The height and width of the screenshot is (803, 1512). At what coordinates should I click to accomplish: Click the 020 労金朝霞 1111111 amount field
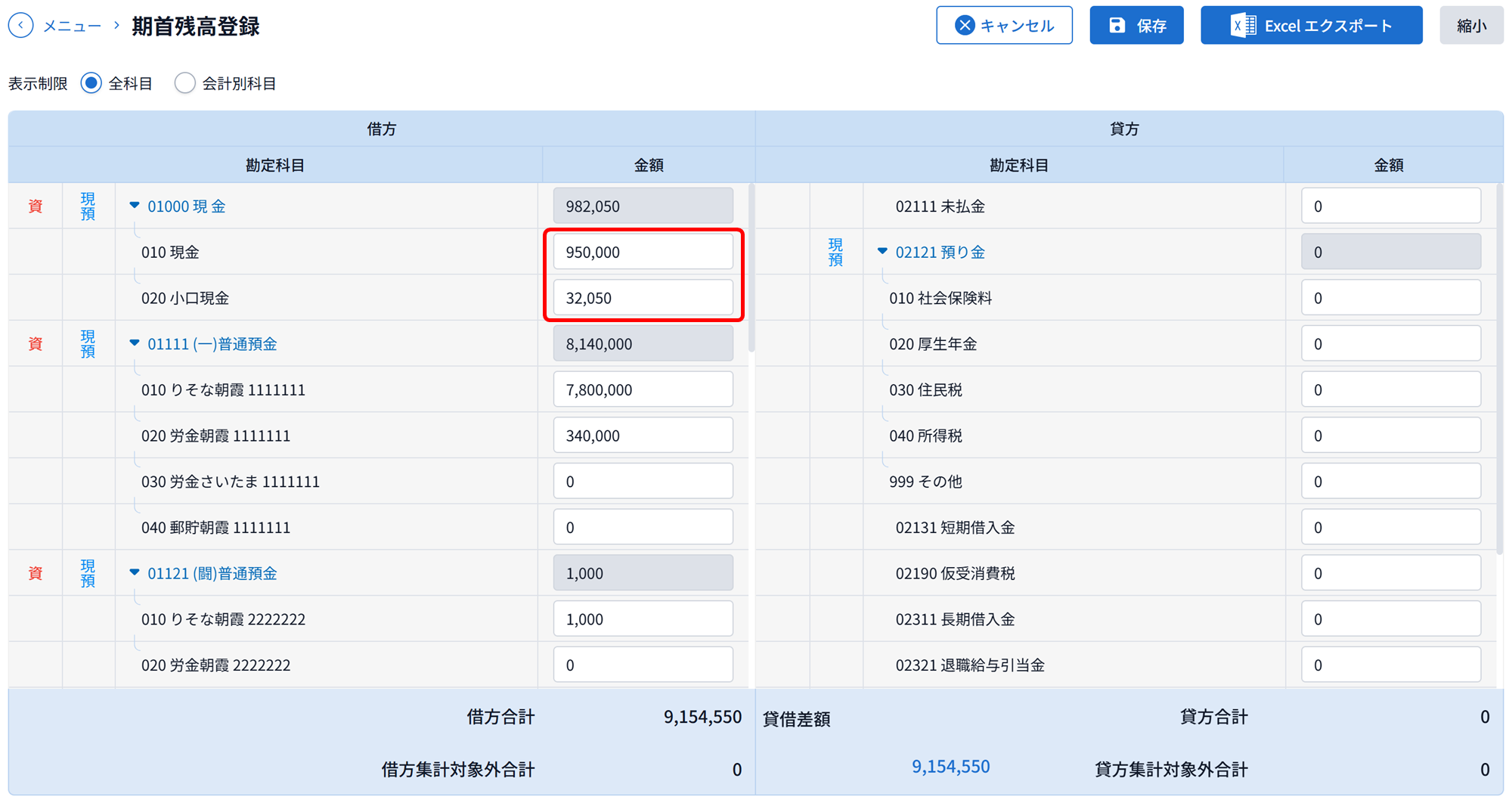pos(643,436)
